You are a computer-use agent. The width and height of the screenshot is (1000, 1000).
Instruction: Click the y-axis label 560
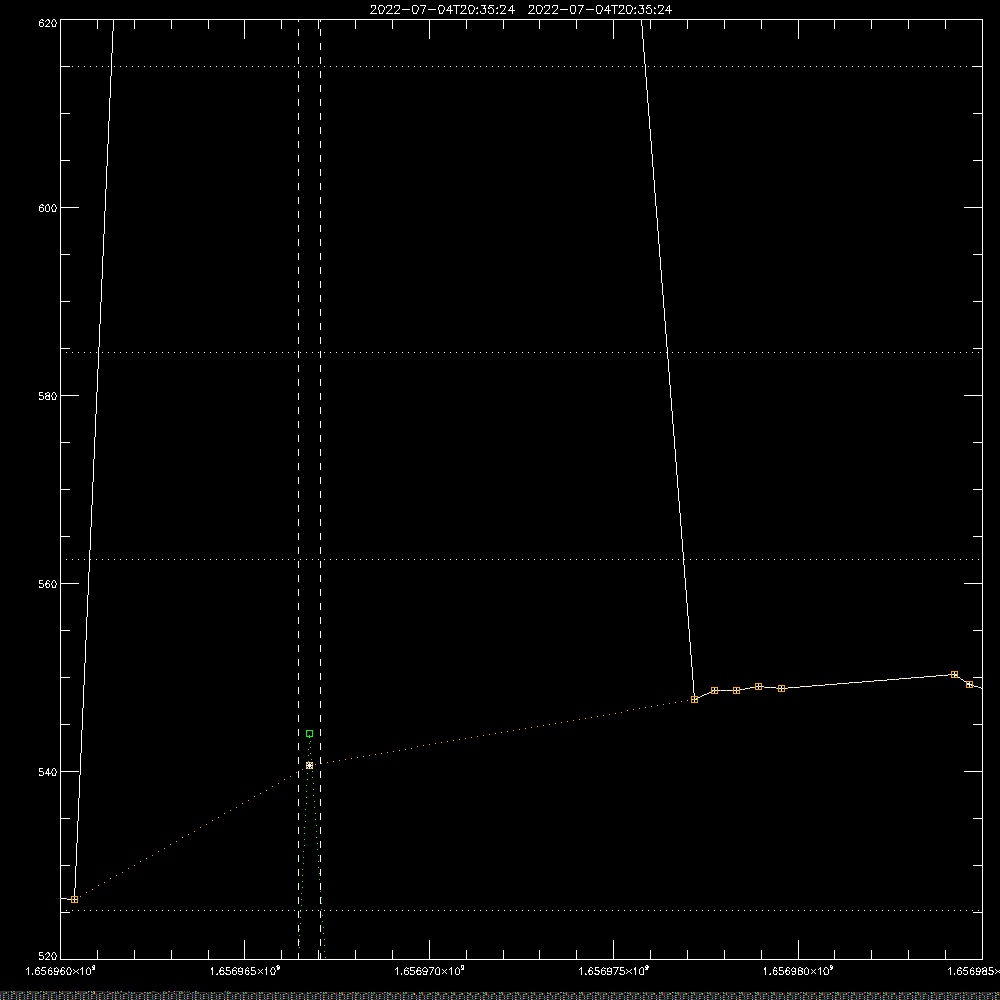48,584
